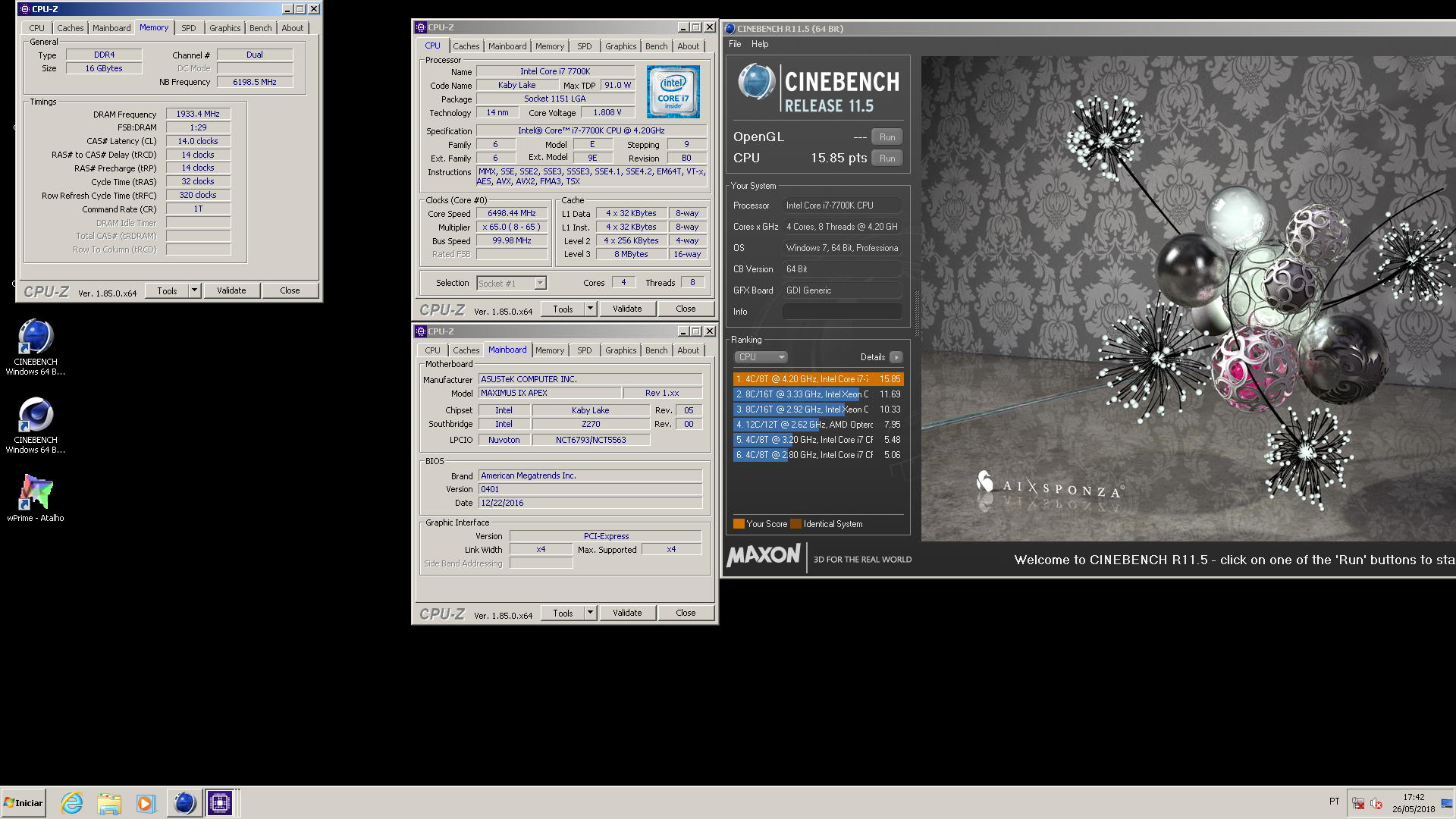Select Mainboard tab in CPU window
The height and width of the screenshot is (819, 1456).
coord(507,46)
